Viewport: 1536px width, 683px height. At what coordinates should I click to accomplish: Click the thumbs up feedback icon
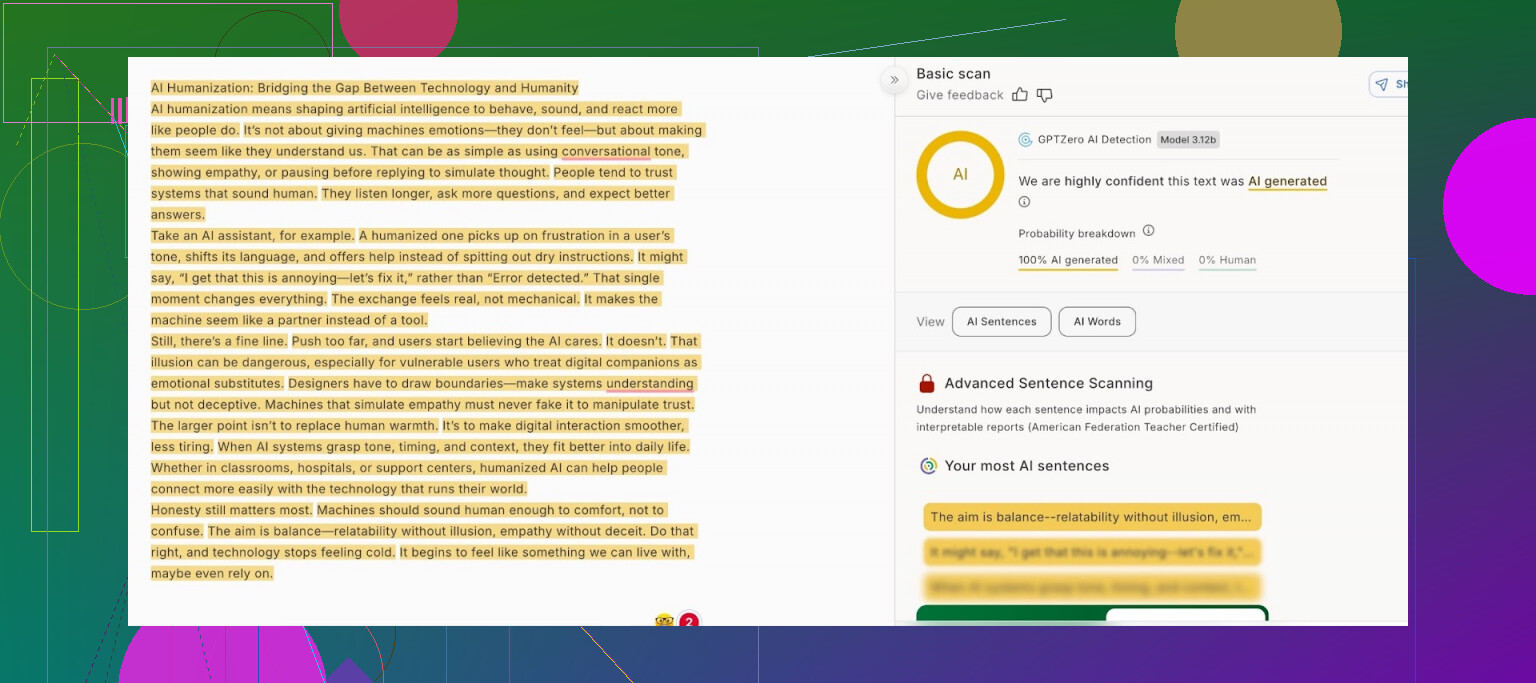point(1020,95)
